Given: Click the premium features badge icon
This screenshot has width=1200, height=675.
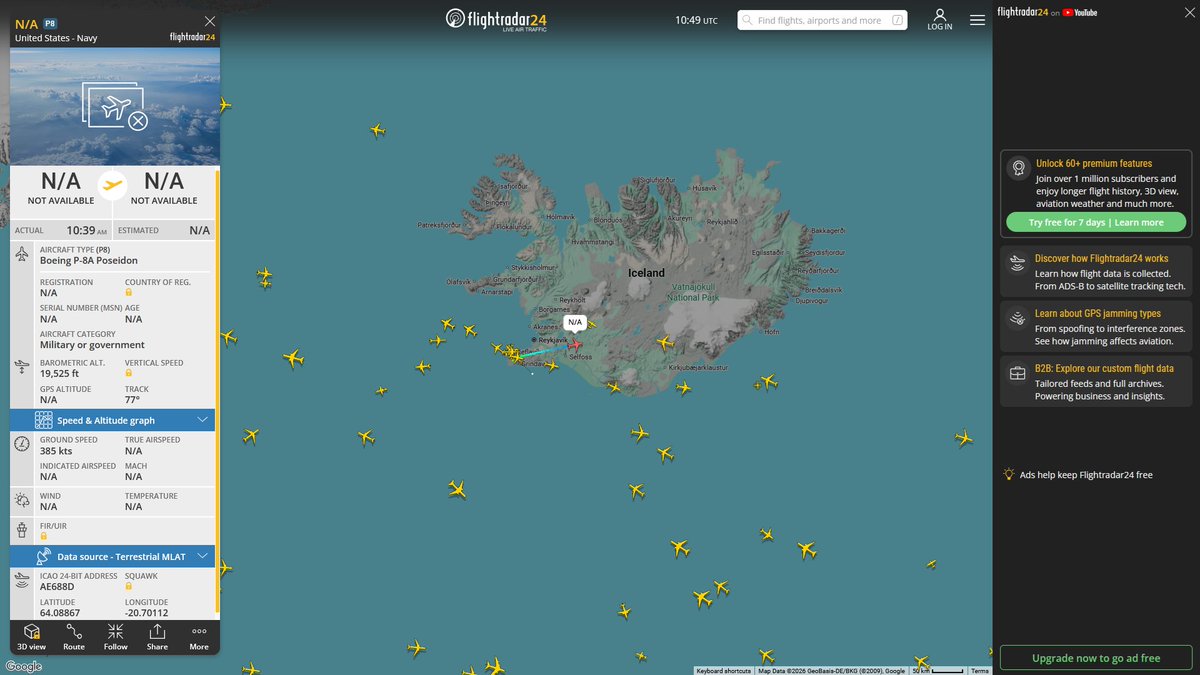Looking at the screenshot, I should click(1018, 168).
